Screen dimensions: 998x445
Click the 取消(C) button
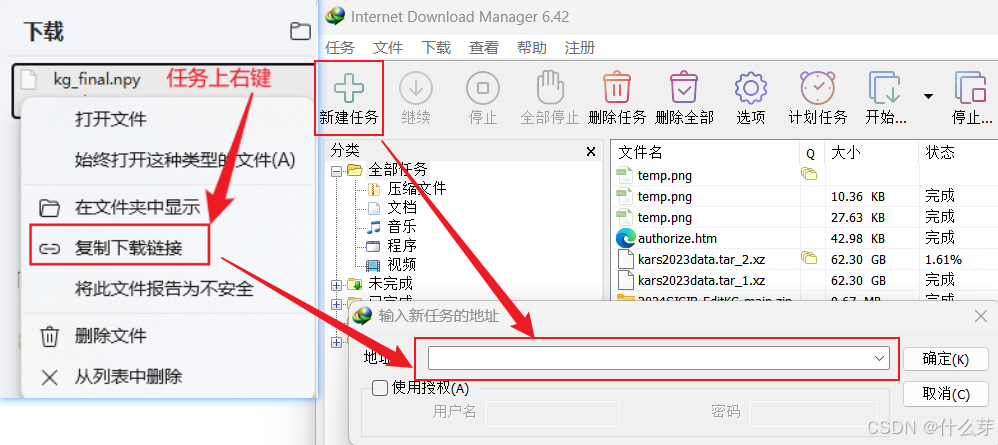click(x=946, y=394)
